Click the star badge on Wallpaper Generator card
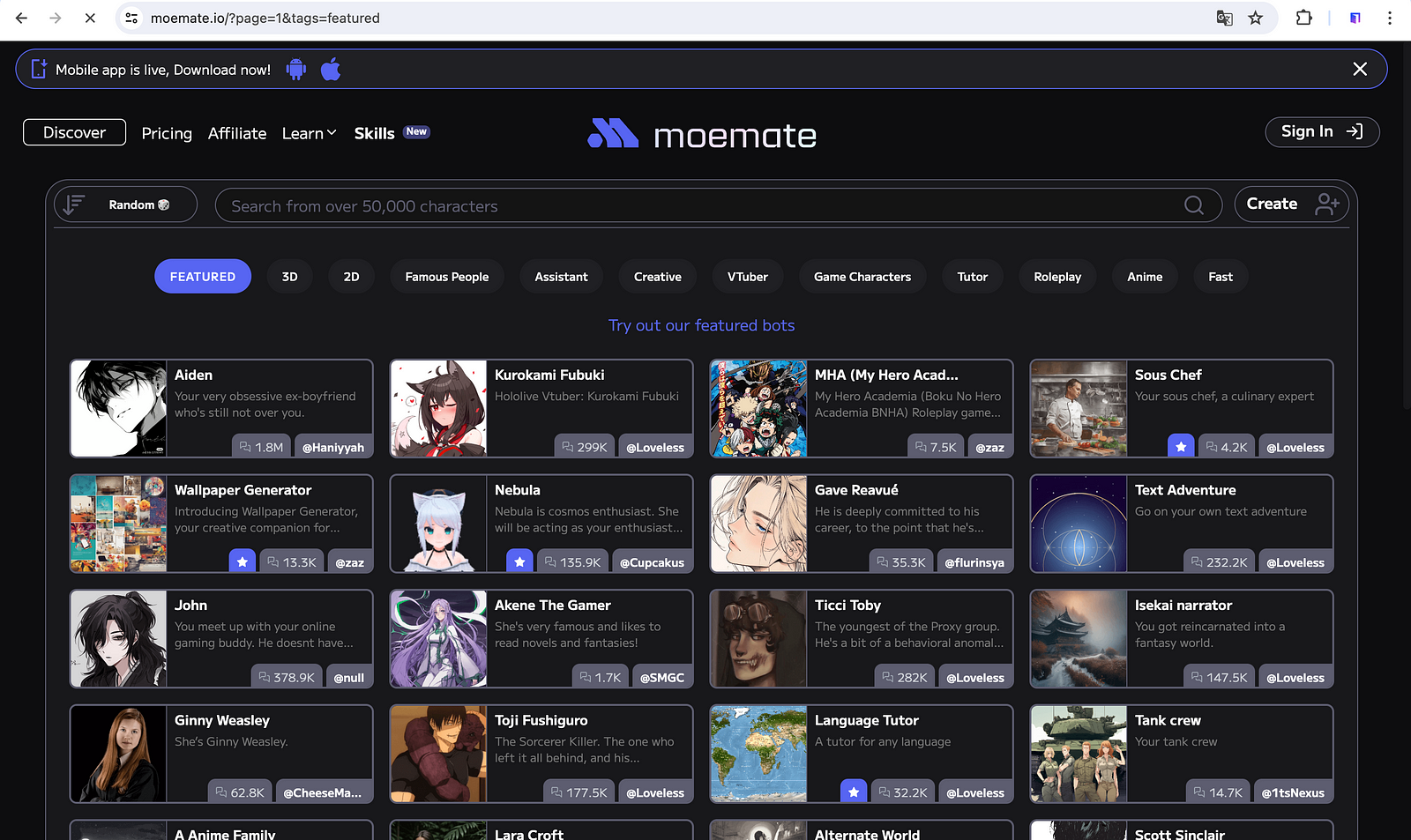Viewport: 1411px width, 840px height. [x=243, y=561]
